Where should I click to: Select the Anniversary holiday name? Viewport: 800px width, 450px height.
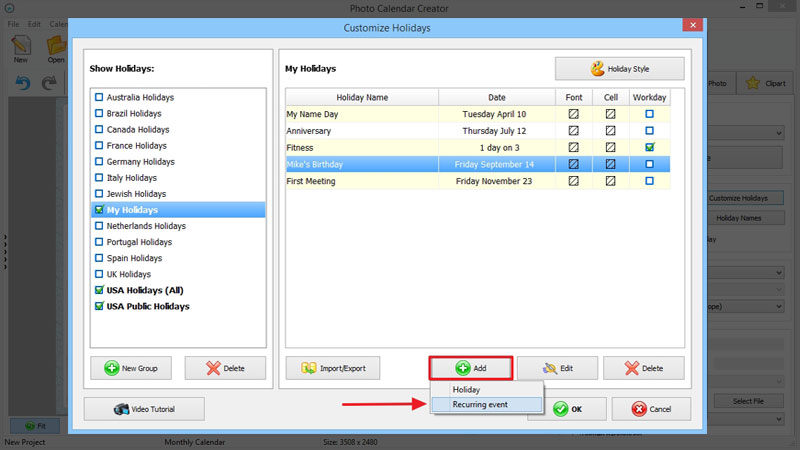308,131
